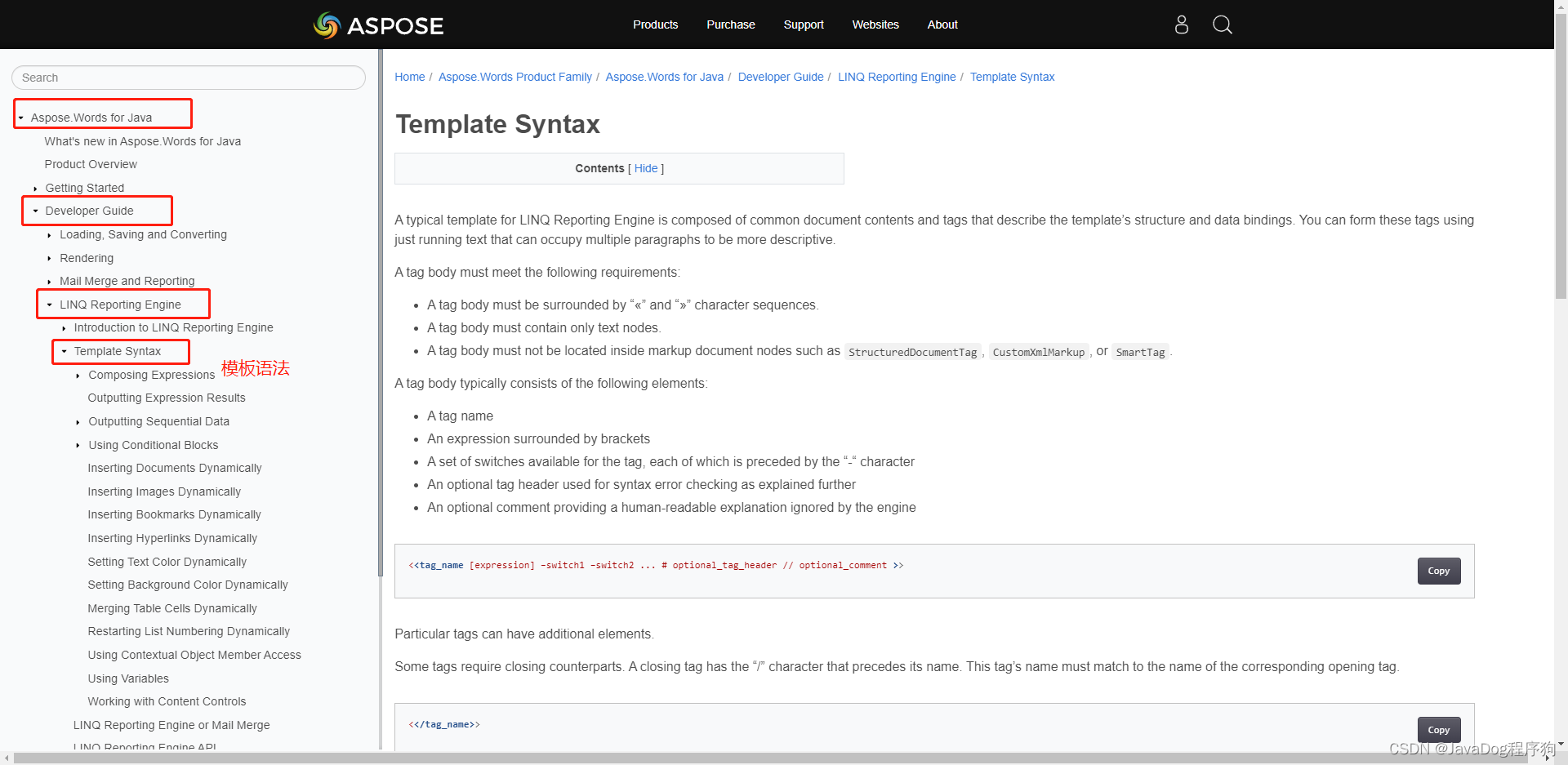Select Inserting Images Dynamically in sidebar
Image resolution: width=1568 pixels, height=765 pixels.
[163, 491]
